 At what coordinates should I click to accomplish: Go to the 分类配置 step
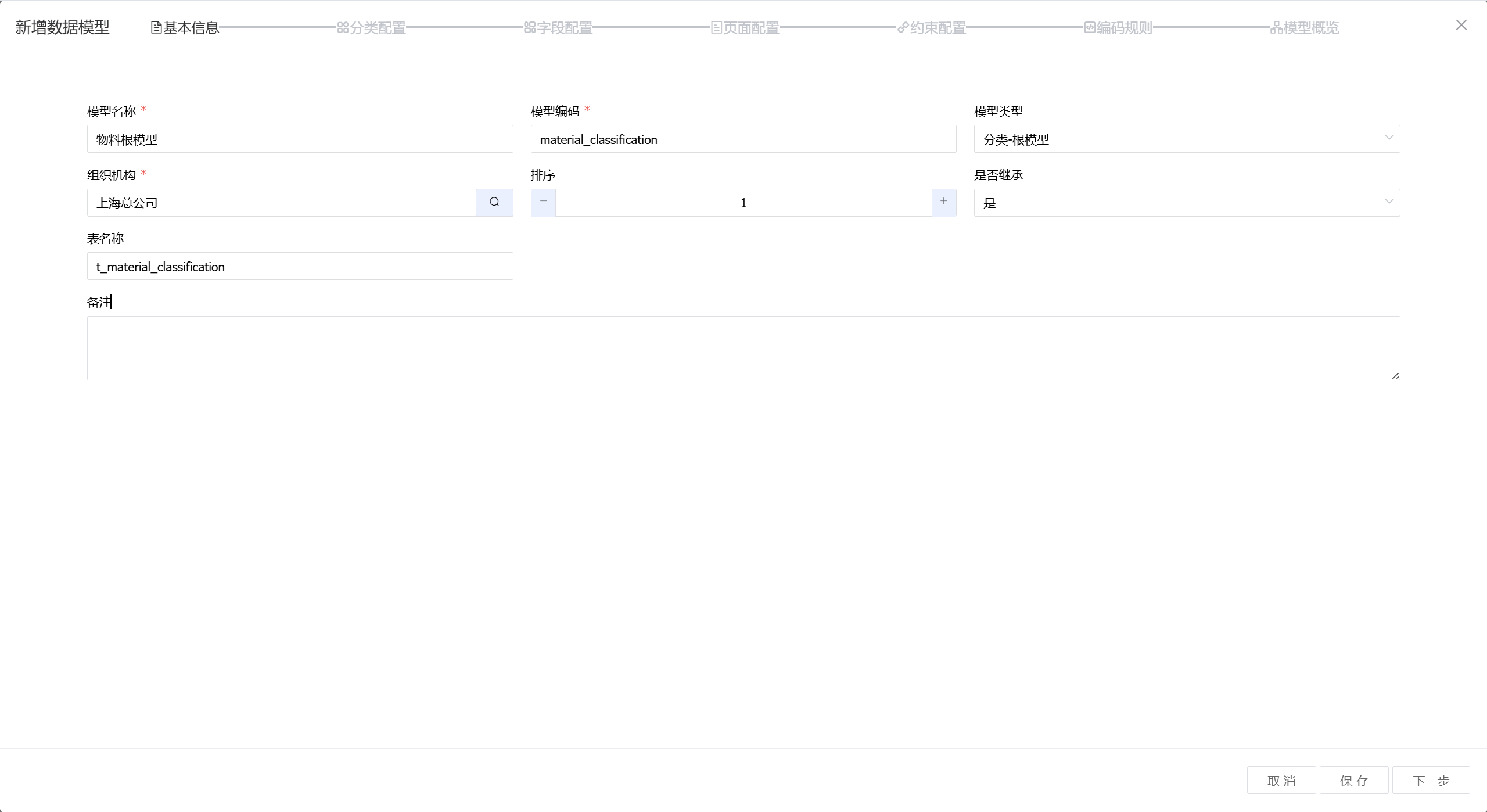(x=372, y=27)
